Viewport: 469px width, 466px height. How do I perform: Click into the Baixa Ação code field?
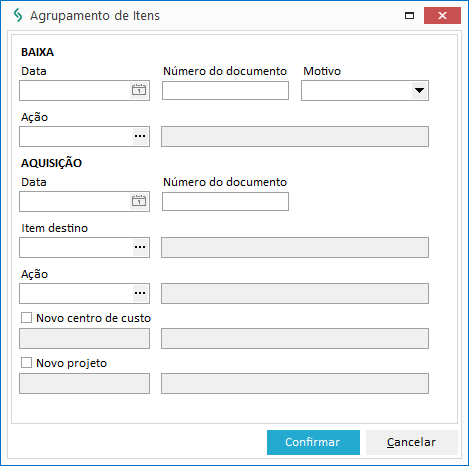[76, 136]
